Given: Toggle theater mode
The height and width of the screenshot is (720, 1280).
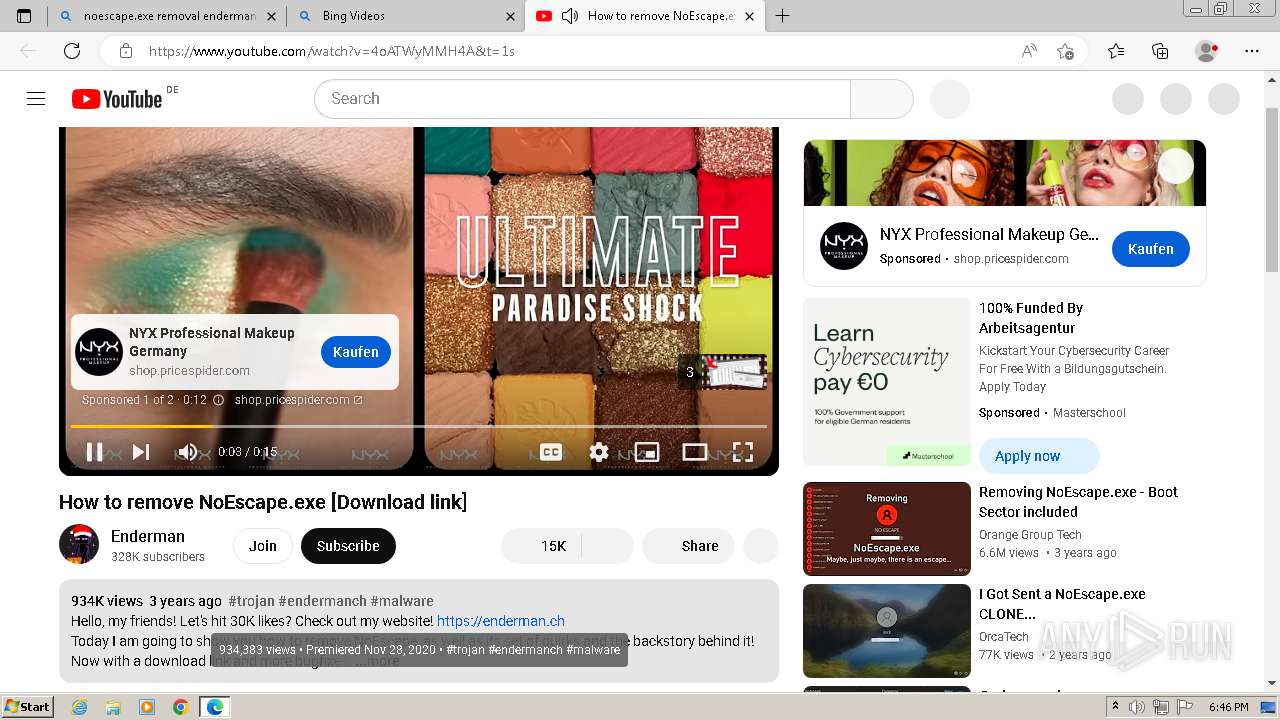Looking at the screenshot, I should point(695,452).
